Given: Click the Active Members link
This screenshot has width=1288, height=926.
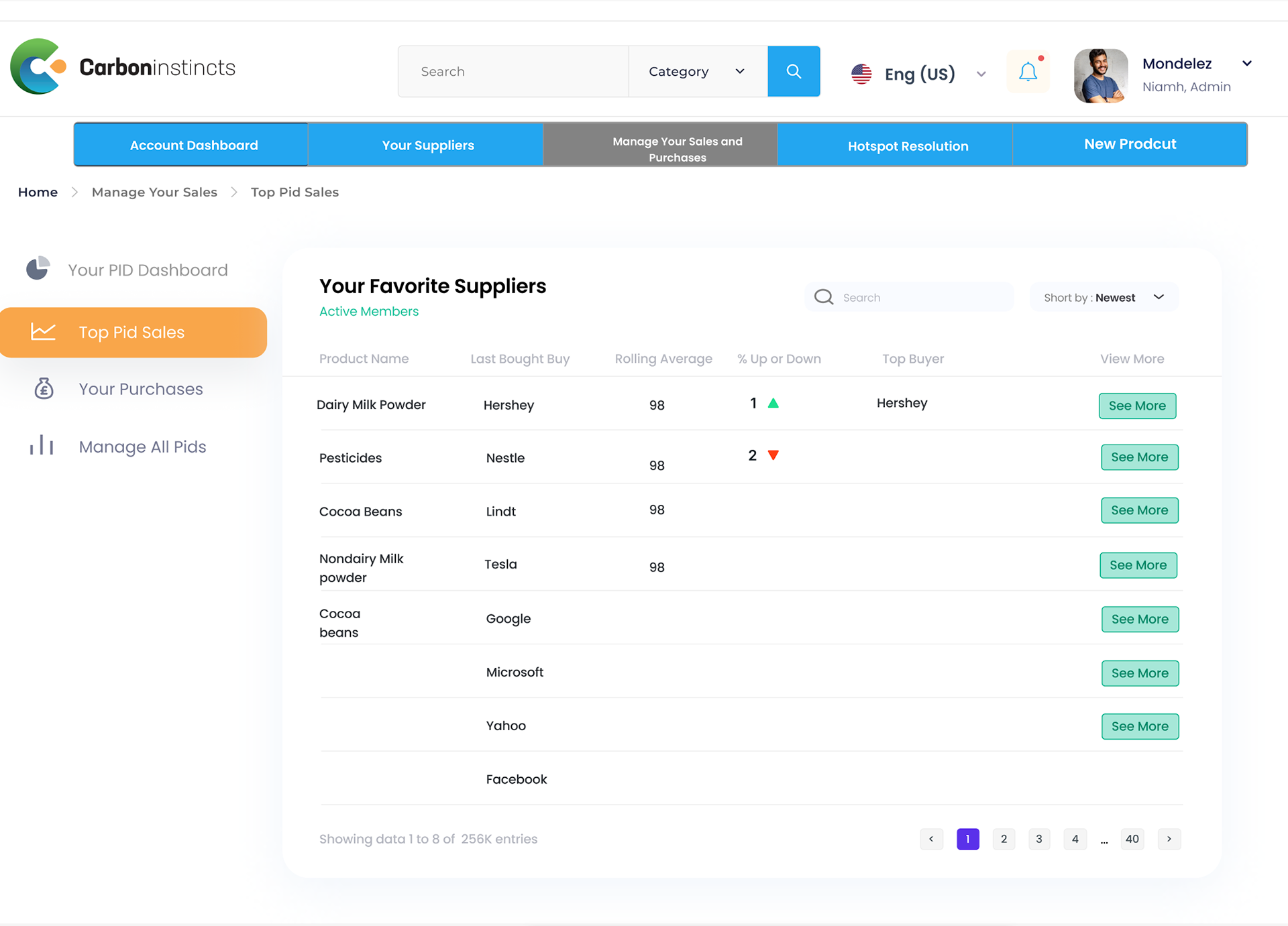Looking at the screenshot, I should pyautogui.click(x=369, y=311).
